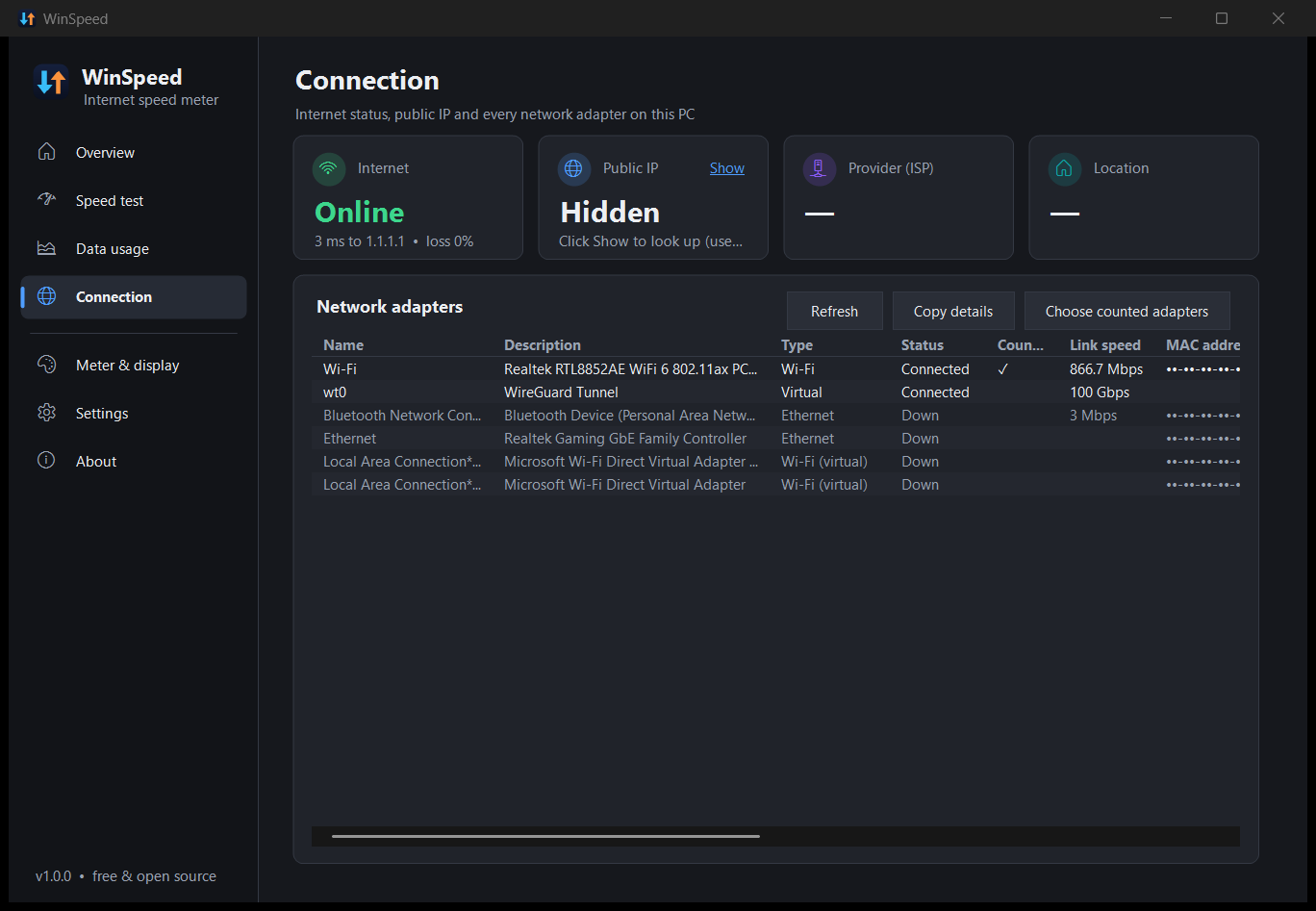This screenshot has width=1316, height=911.
Task: Click the Description column header
Action: tap(543, 345)
